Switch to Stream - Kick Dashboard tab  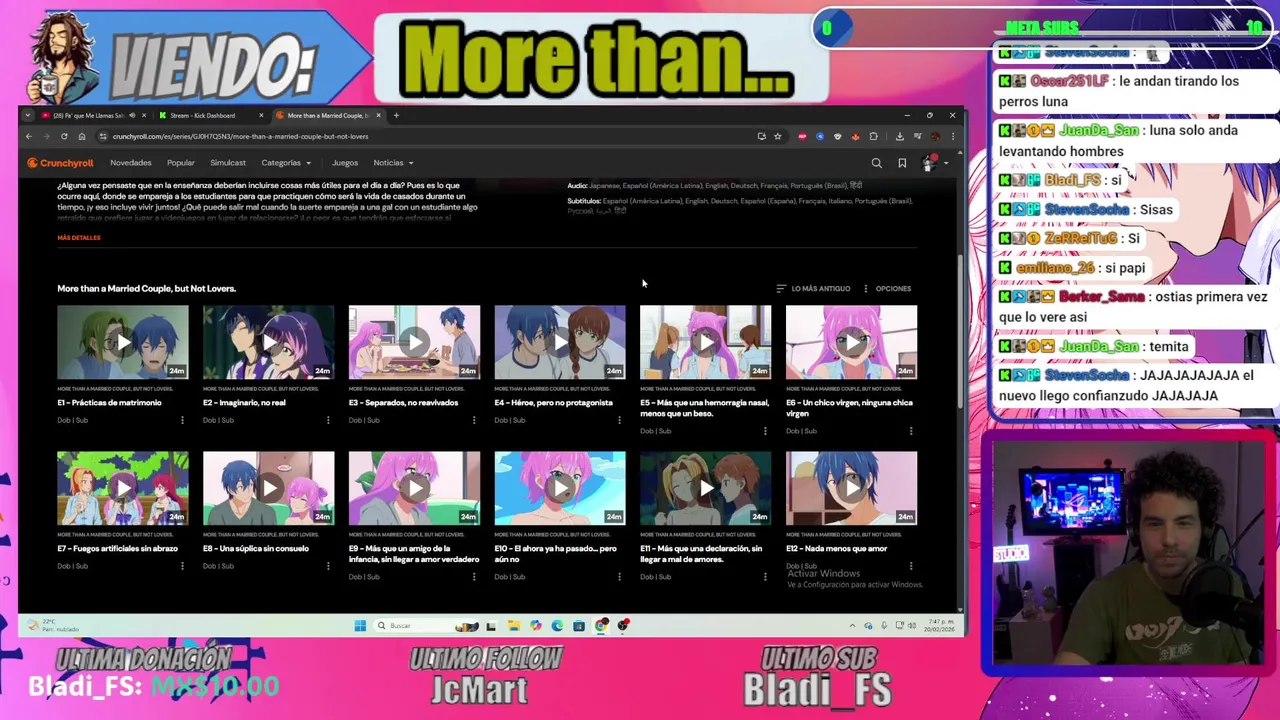210,115
